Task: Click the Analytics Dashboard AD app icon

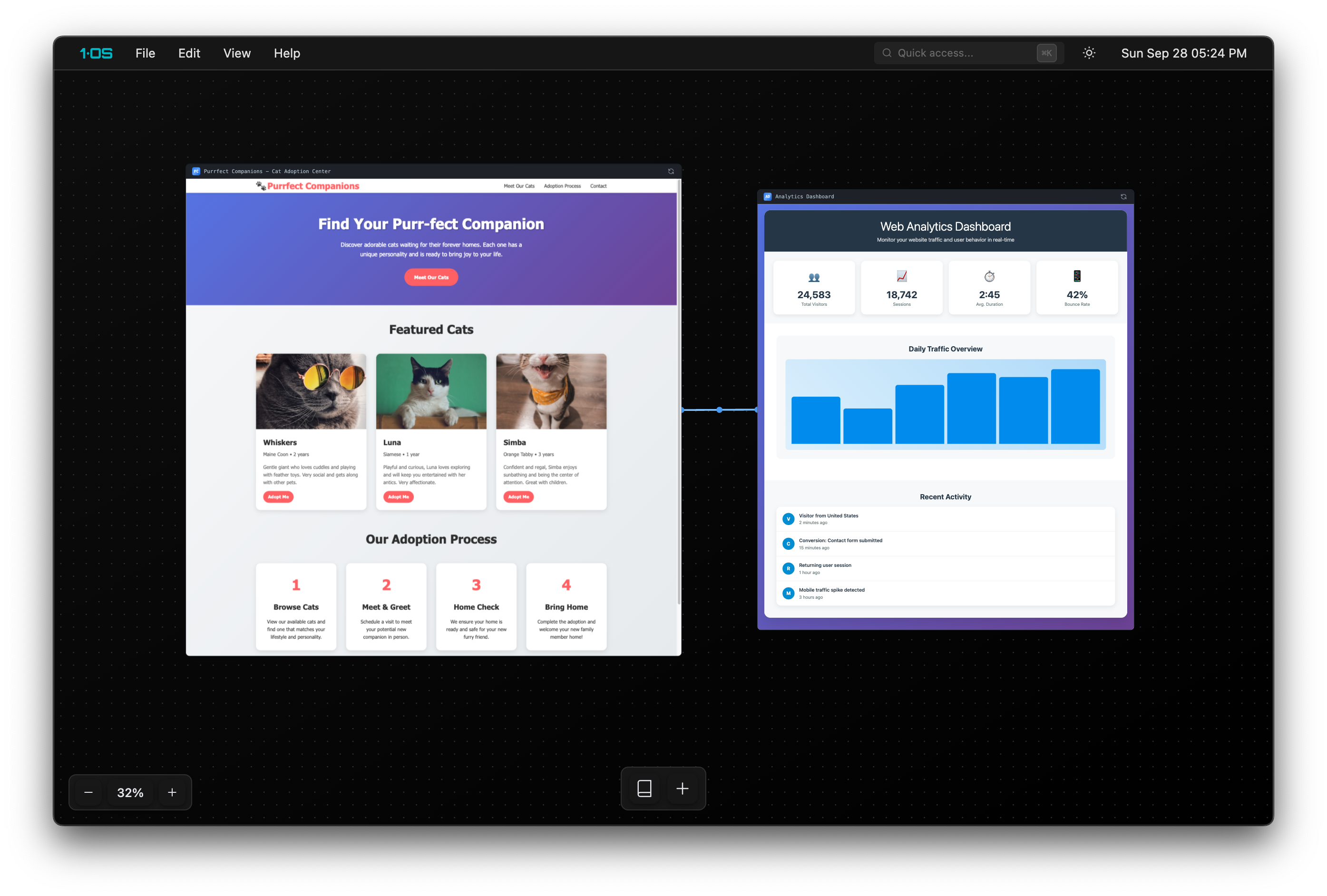Action: point(767,196)
